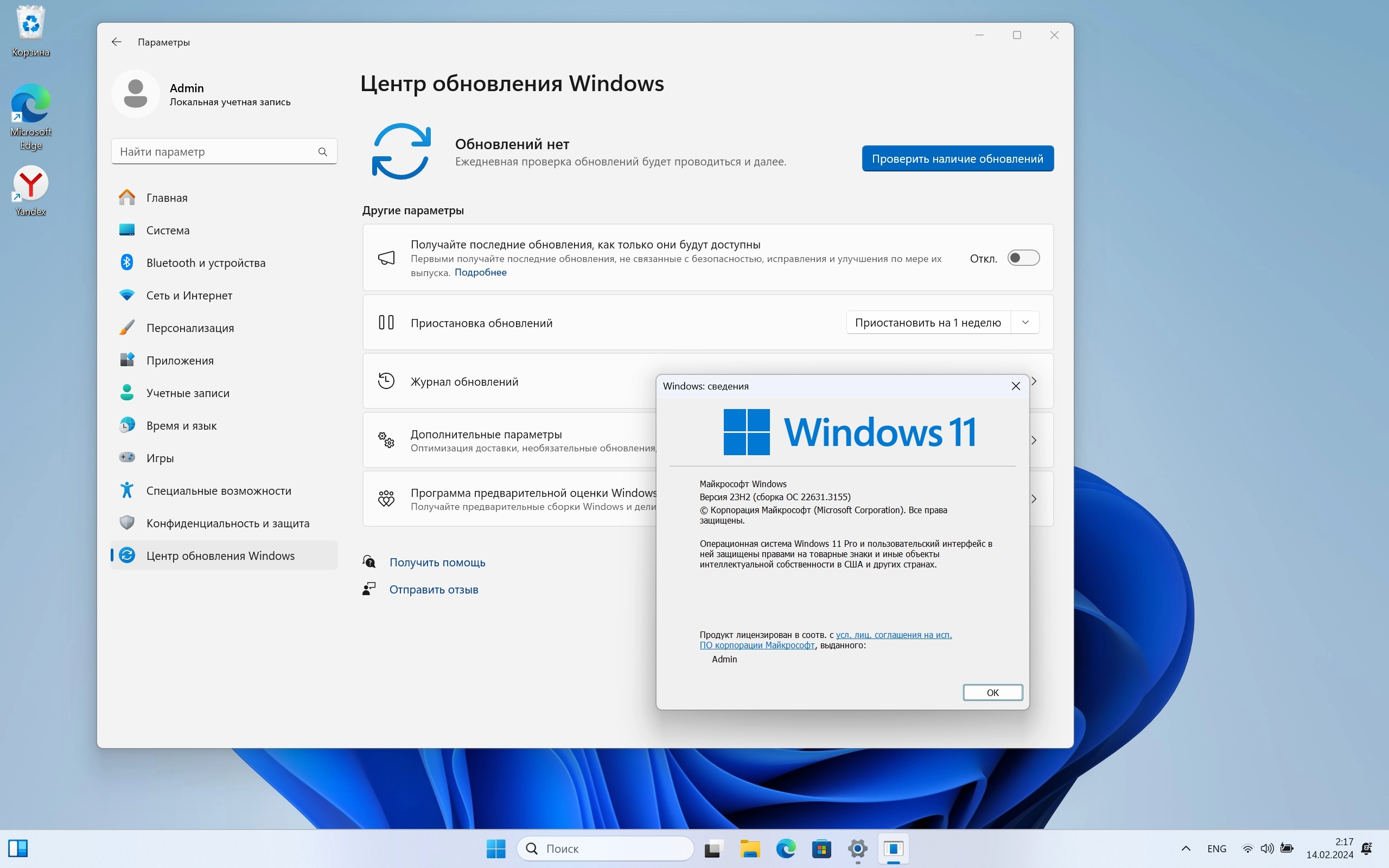
Task: Click Check for updates button
Action: [957, 158]
